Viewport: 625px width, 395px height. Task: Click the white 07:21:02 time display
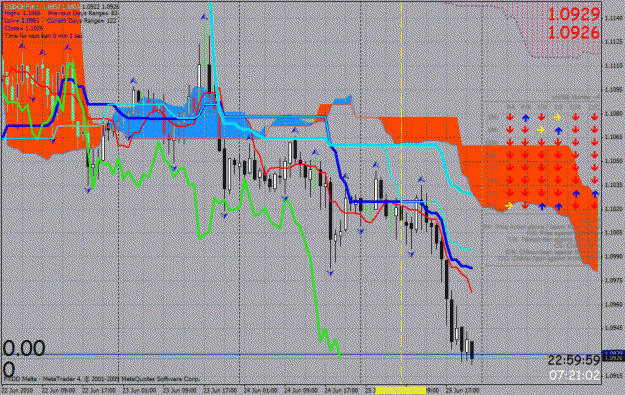tap(574, 375)
